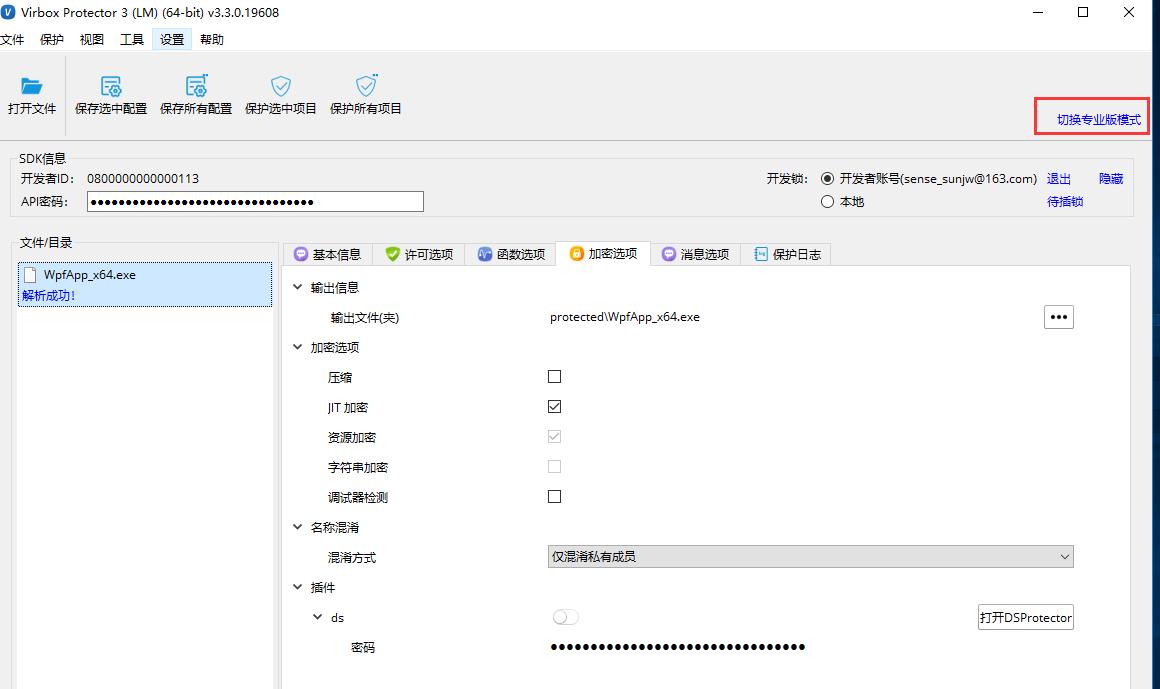The image size is (1160, 689).
Task: Switch to the 许可选项 tab
Action: coord(419,255)
